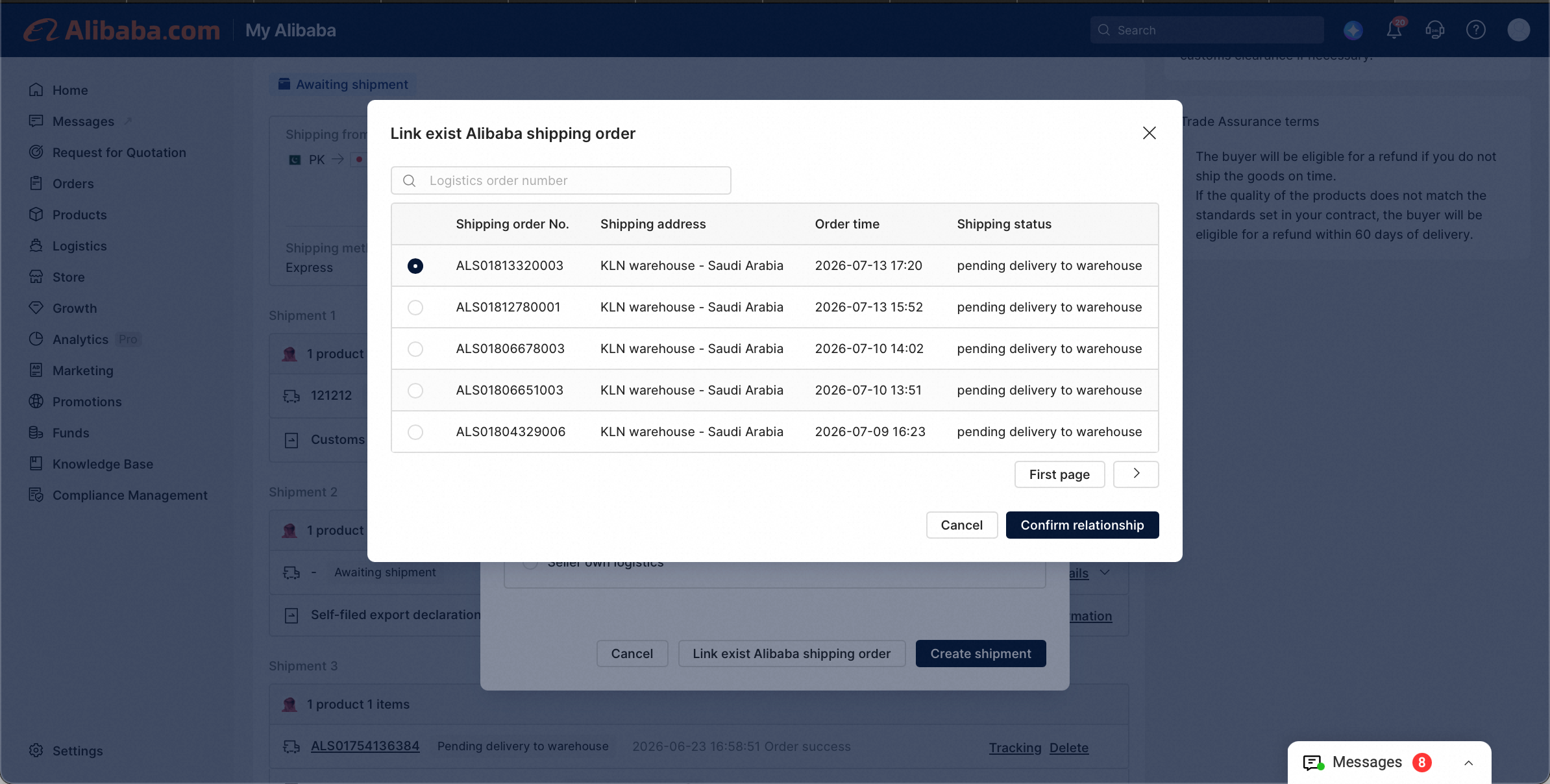This screenshot has width=1550, height=784.
Task: Open the AI assistant star icon
Action: [1353, 30]
